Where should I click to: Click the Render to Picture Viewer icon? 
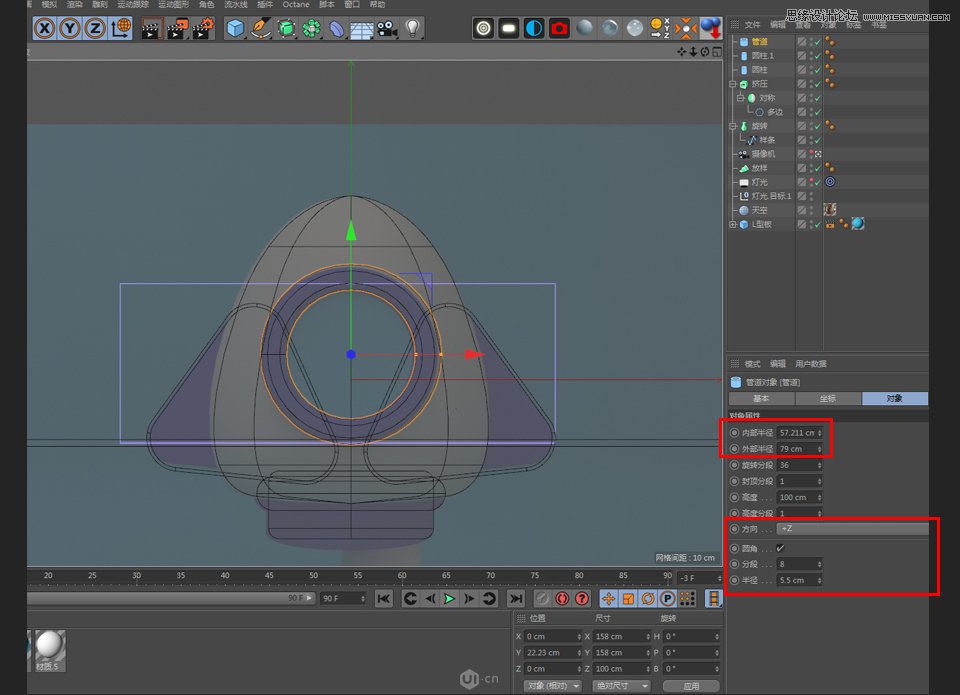pos(176,28)
